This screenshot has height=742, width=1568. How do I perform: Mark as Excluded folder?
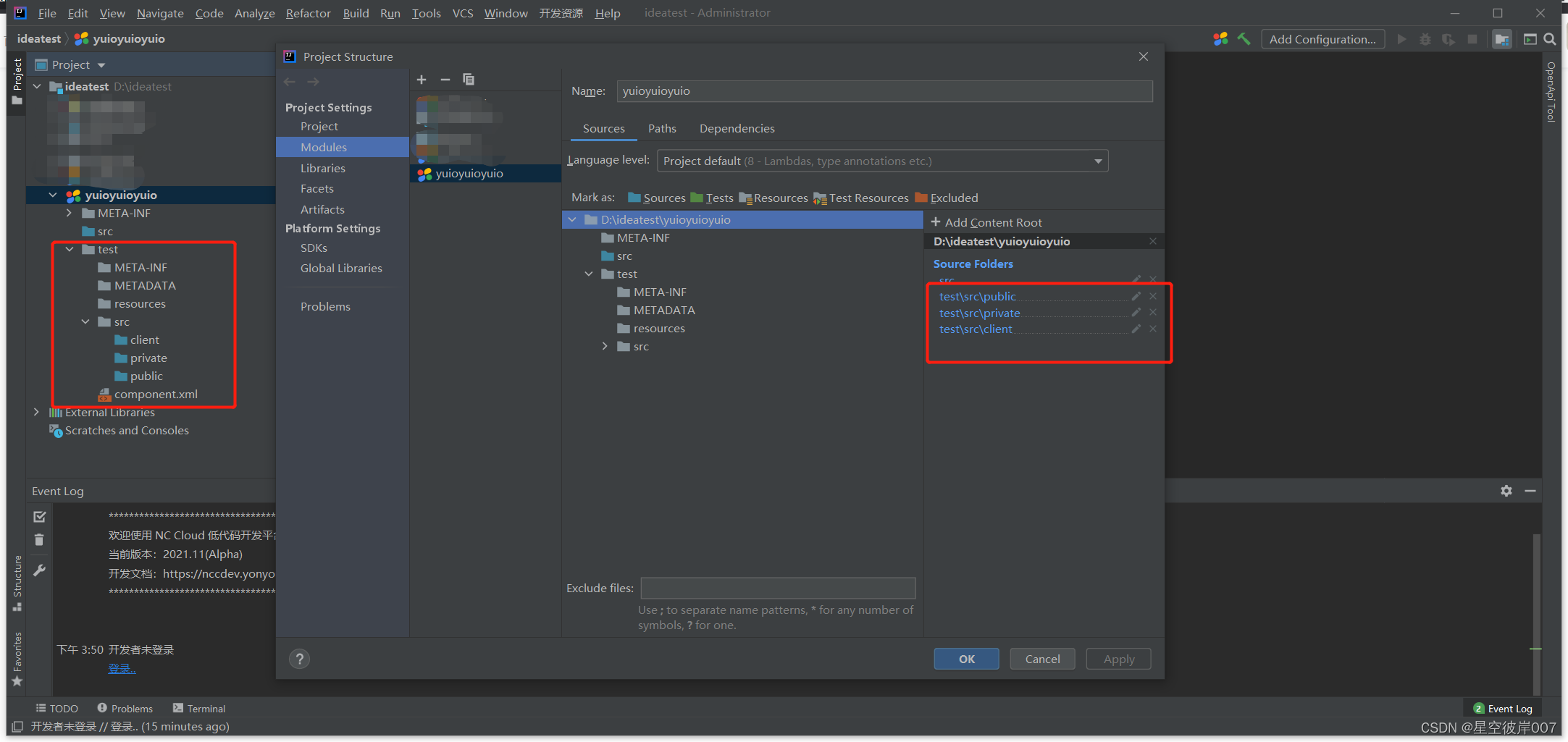click(x=947, y=198)
